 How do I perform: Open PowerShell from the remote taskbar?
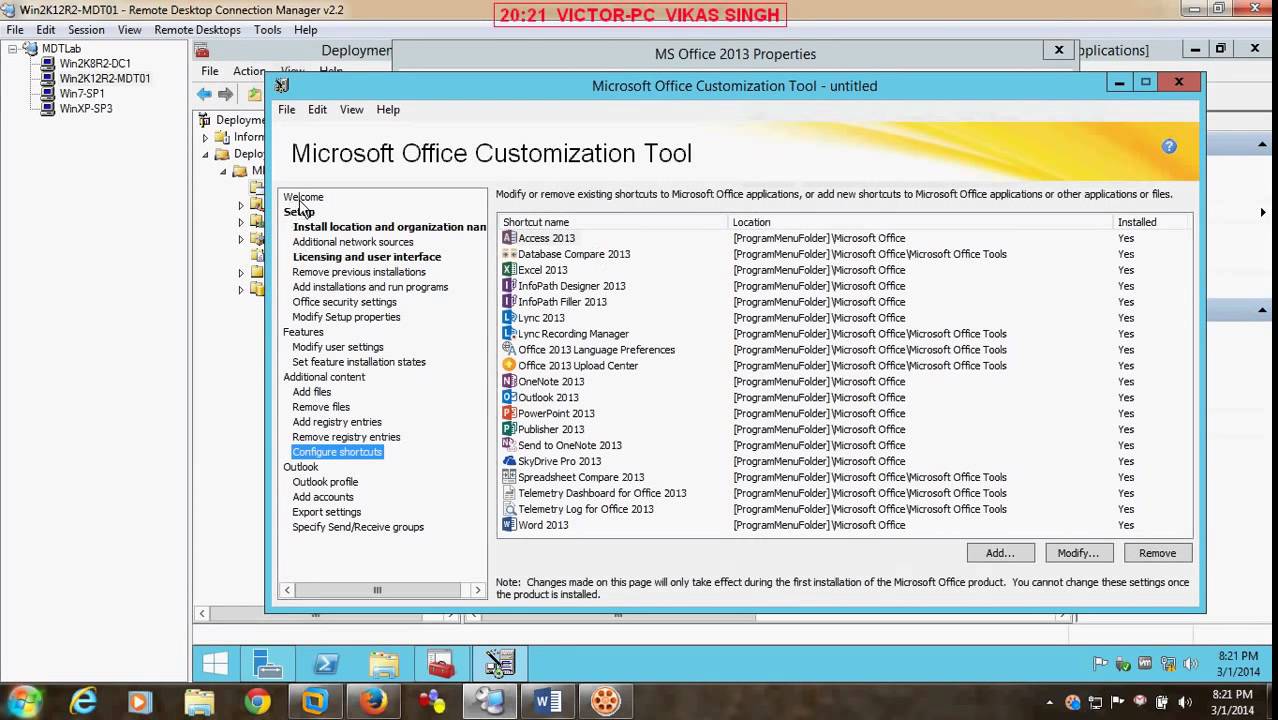coord(326,664)
